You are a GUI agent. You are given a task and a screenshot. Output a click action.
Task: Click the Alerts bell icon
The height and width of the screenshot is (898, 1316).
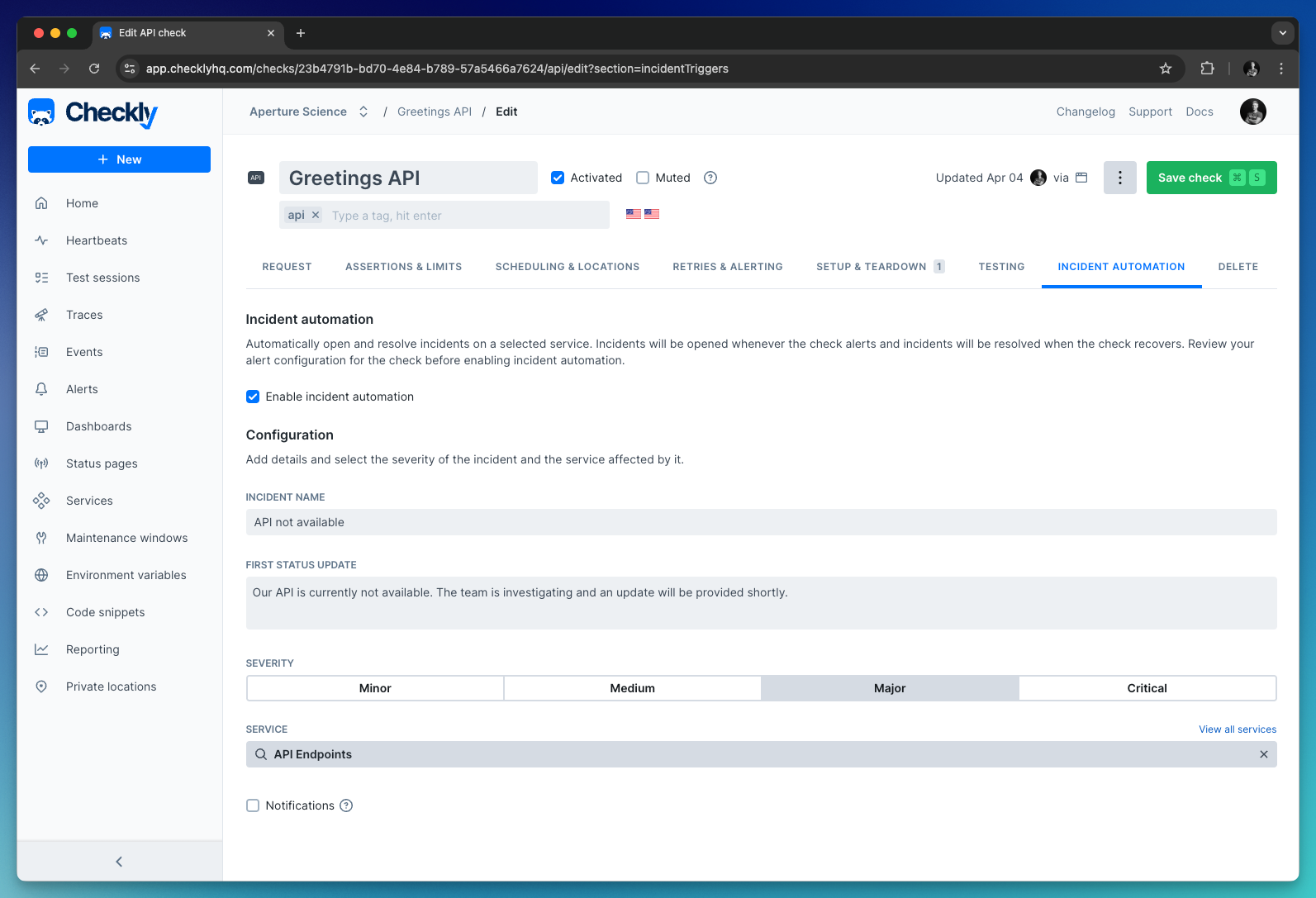point(41,389)
